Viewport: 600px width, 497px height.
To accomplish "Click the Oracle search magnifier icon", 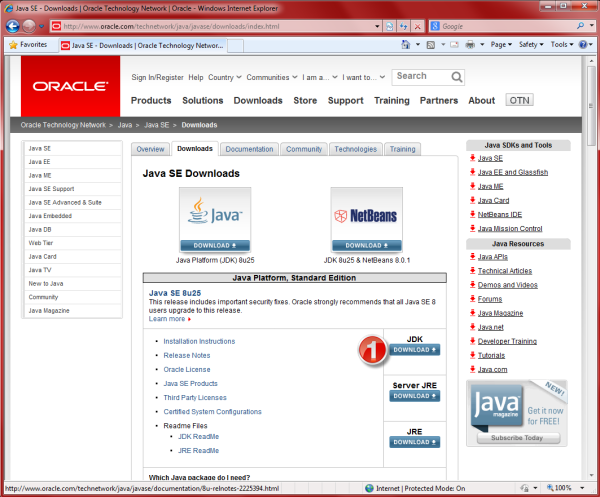I will point(457,77).
